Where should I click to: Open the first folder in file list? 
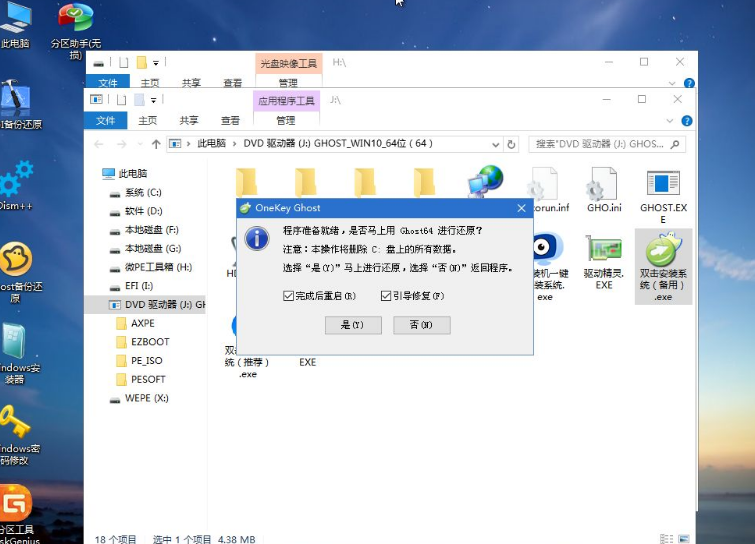click(247, 182)
